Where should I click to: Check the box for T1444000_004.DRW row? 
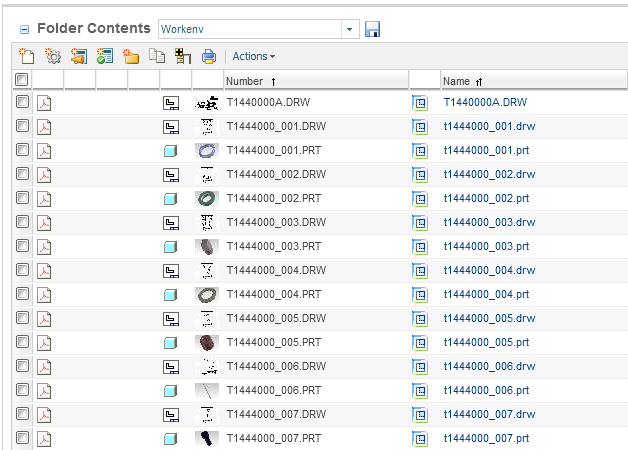click(22, 270)
